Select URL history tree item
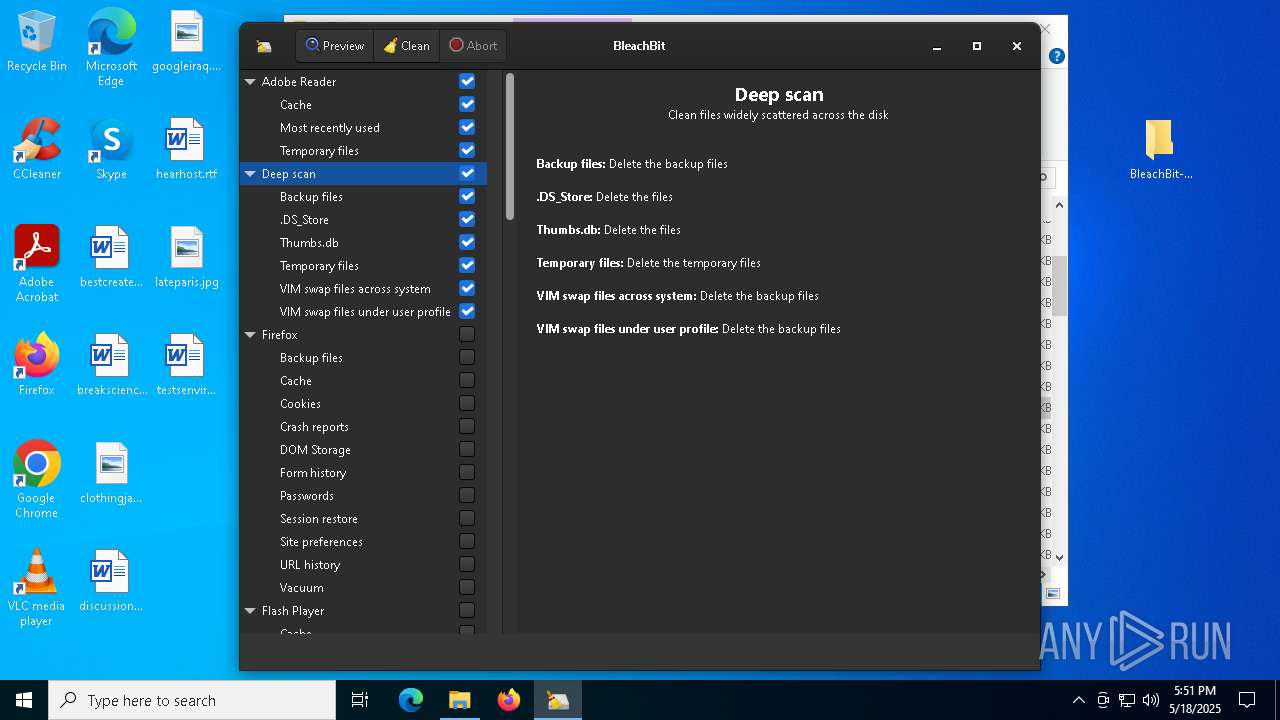The height and width of the screenshot is (720, 1280). pyautogui.click(x=310, y=565)
